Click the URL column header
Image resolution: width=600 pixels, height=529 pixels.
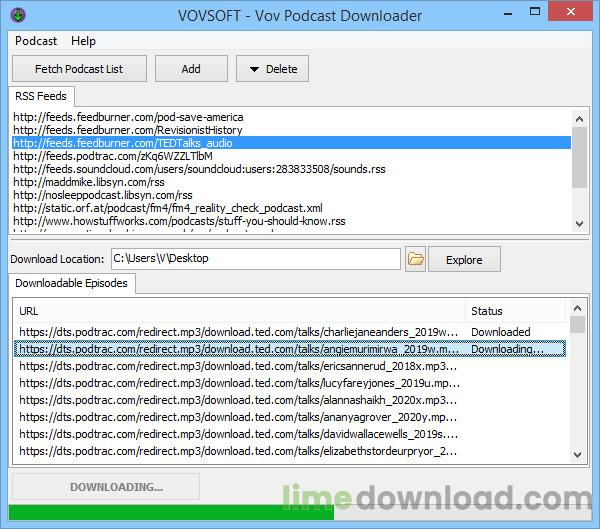240,311
